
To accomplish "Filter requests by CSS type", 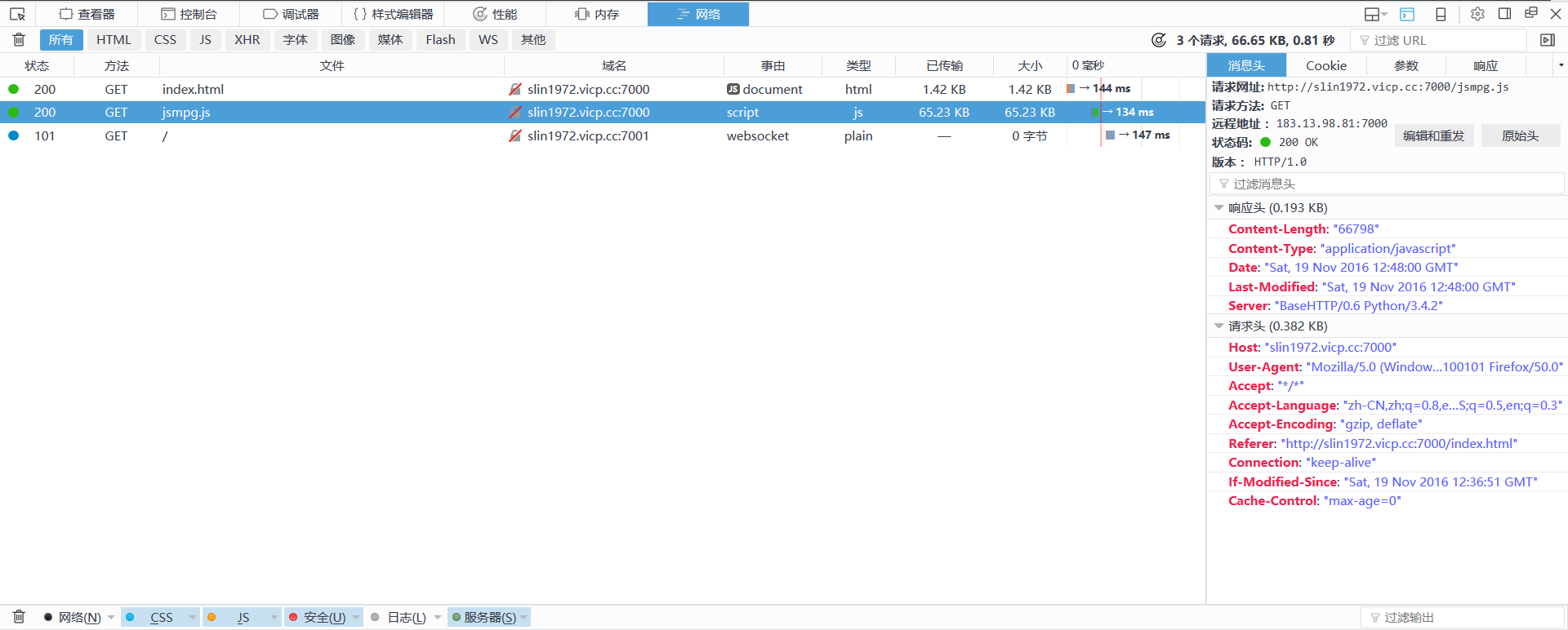I will pos(165,40).
